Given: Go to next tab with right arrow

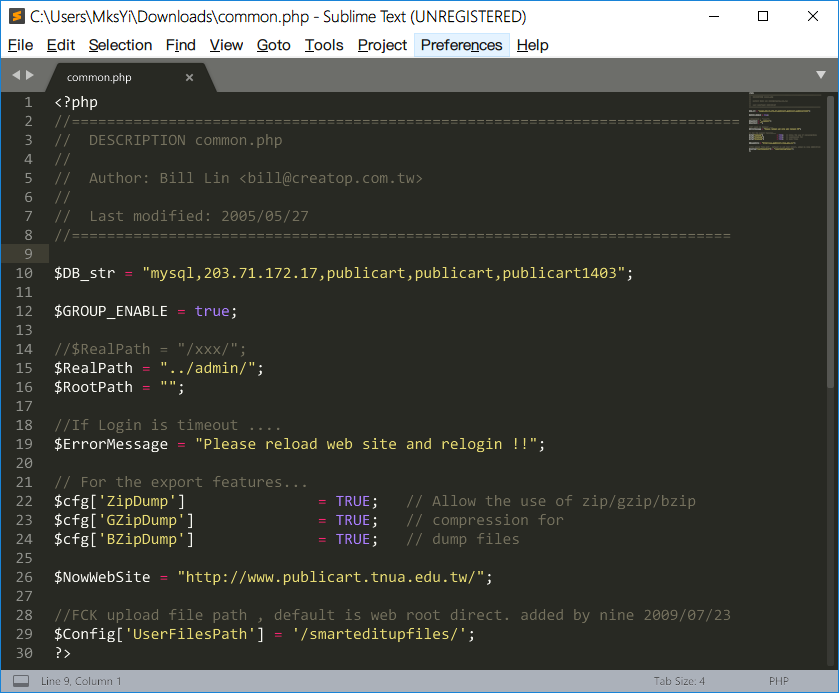Looking at the screenshot, I should click(x=30, y=75).
